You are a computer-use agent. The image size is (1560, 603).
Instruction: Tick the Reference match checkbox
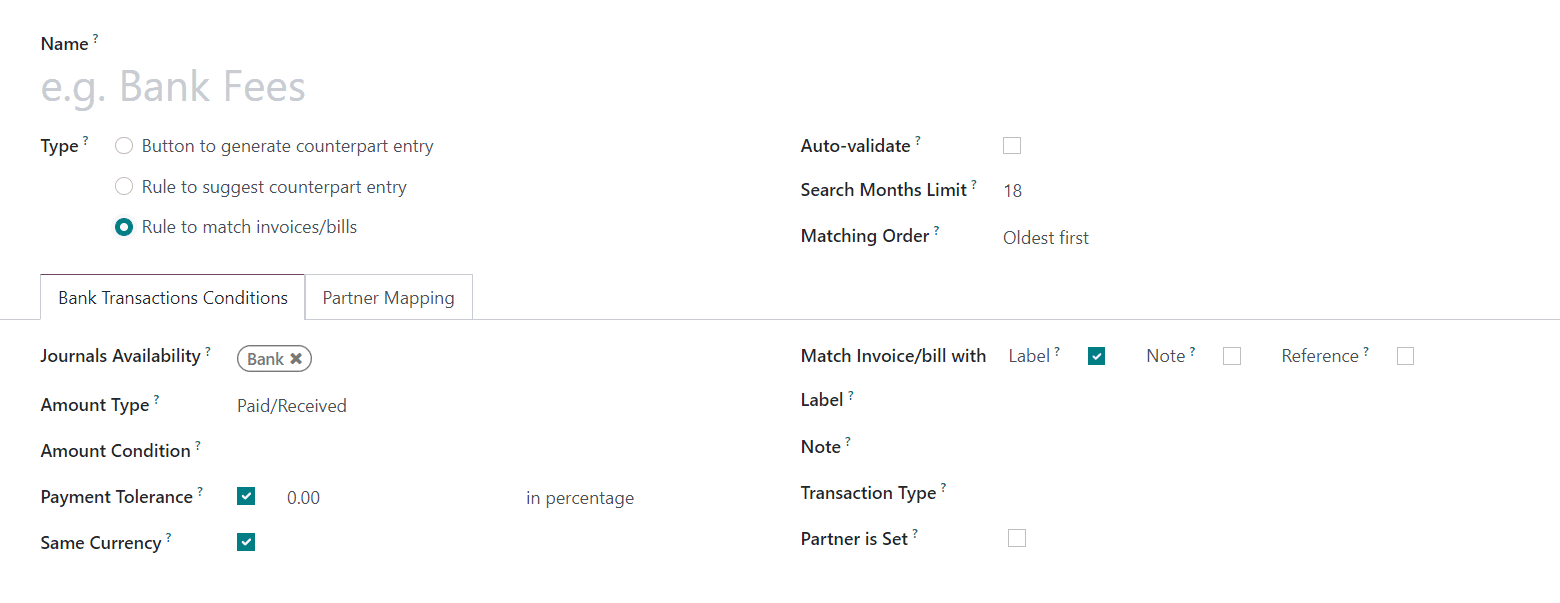1405,356
